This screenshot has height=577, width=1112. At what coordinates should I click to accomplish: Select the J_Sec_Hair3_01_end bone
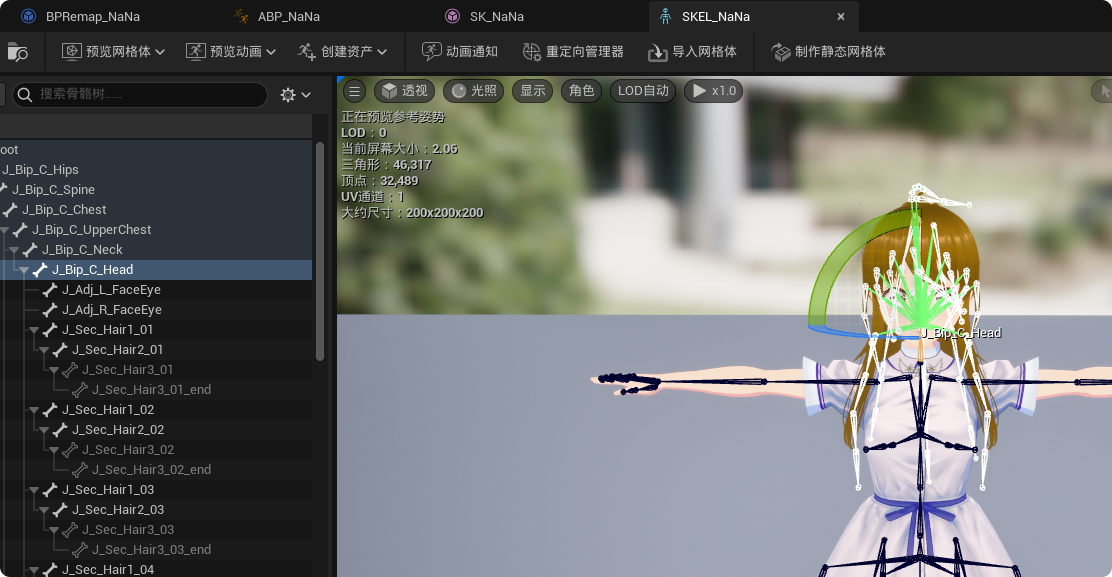151,389
